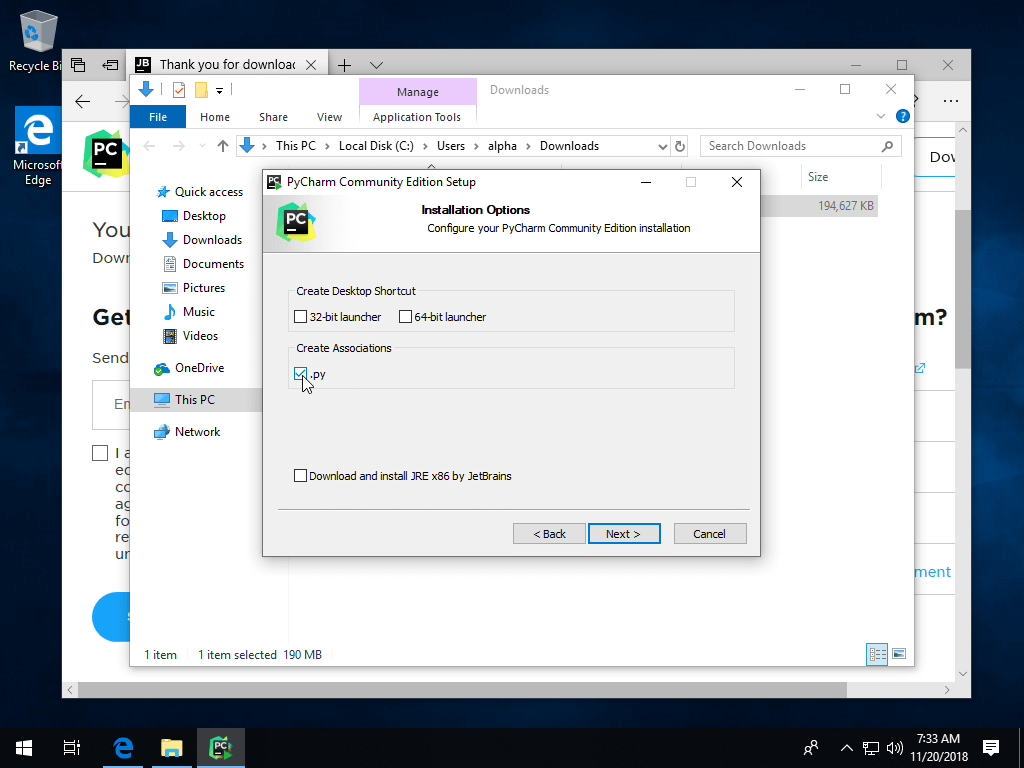Viewport: 1024px width, 768px height.
Task: Collapse the Explorer ribbon chevron
Action: [x=880, y=116]
